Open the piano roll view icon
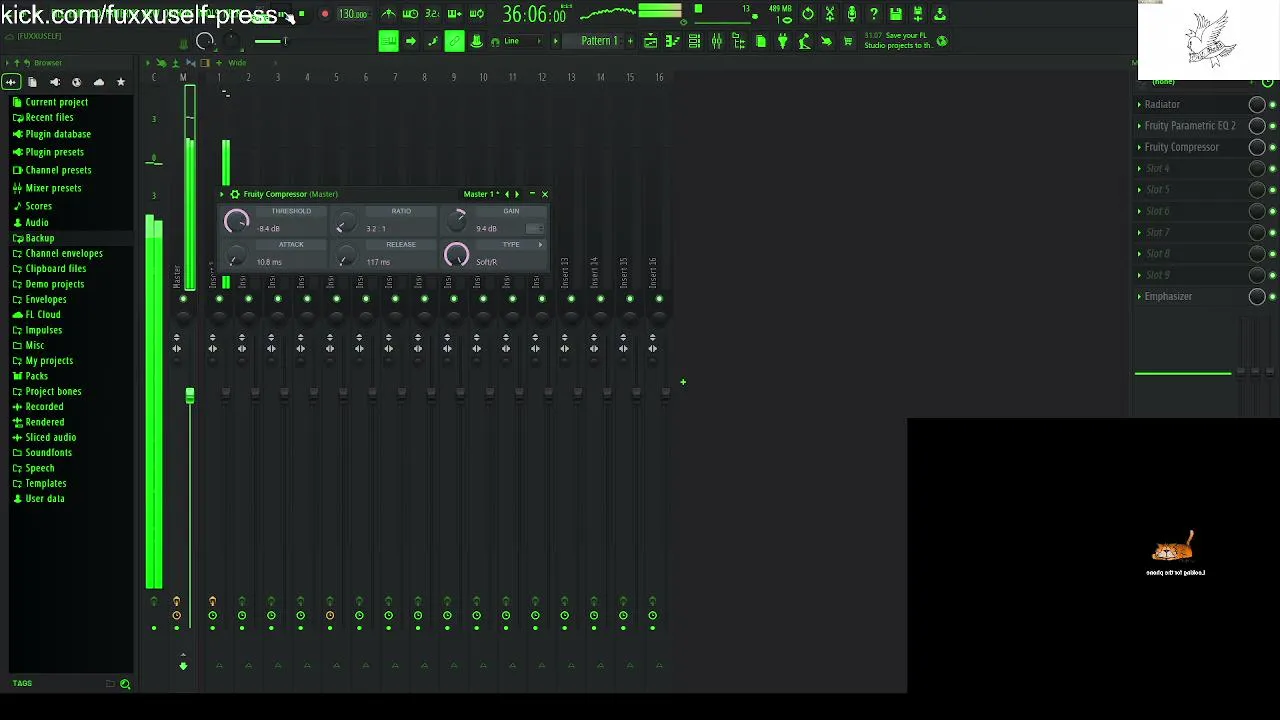This screenshot has height=720, width=1280. click(673, 41)
